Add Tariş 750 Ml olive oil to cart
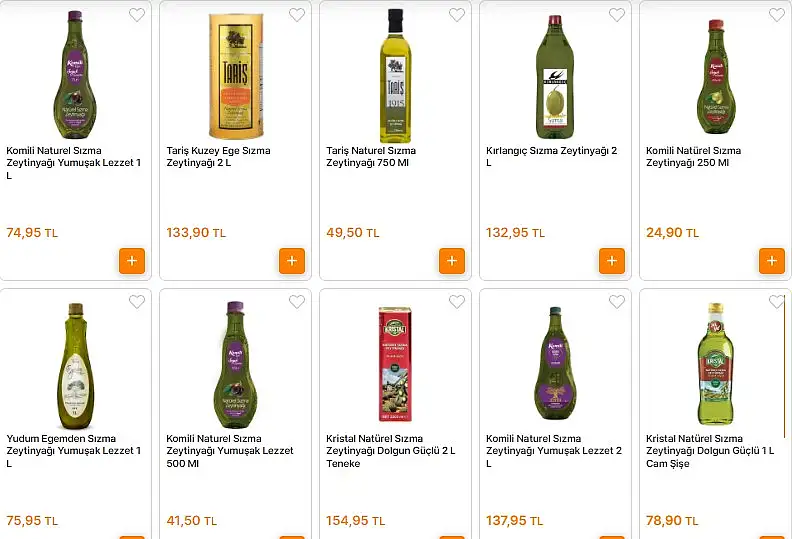The height and width of the screenshot is (539, 792). (452, 261)
